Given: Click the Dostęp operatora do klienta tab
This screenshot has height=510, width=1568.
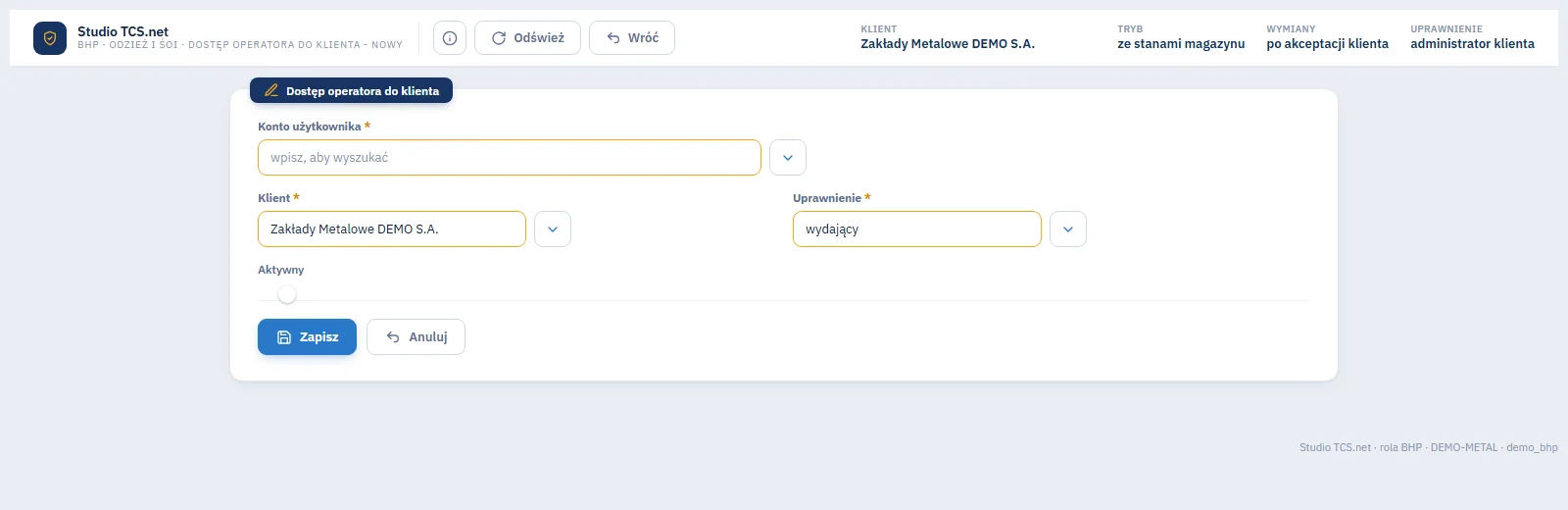Looking at the screenshot, I should 351,90.
